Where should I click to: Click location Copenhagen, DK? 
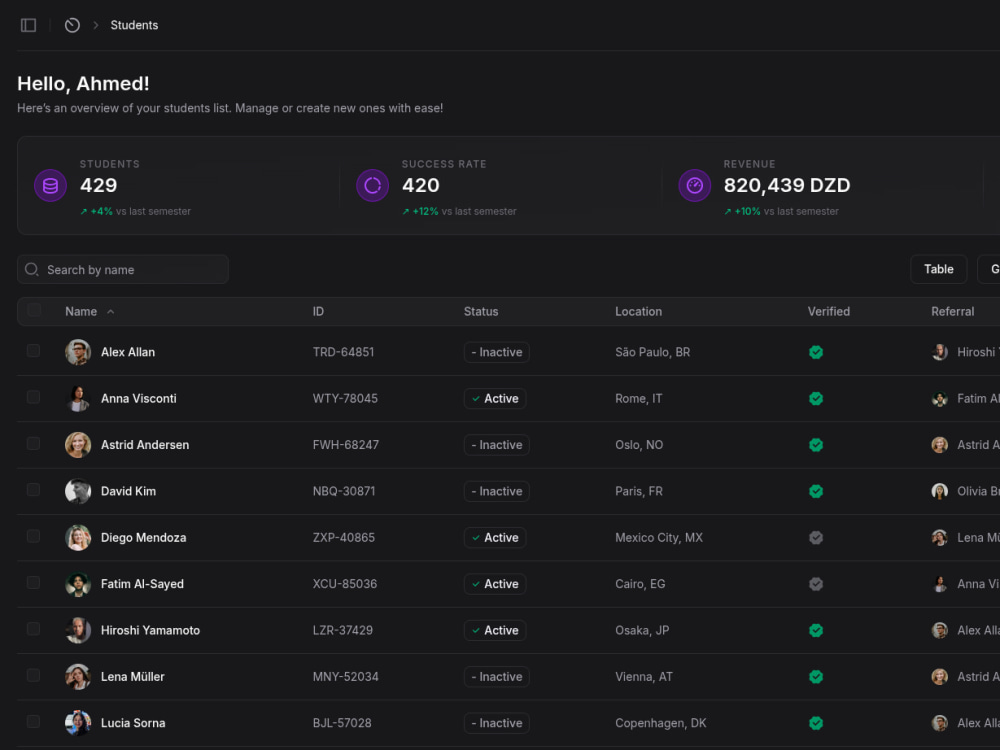[x=661, y=723]
